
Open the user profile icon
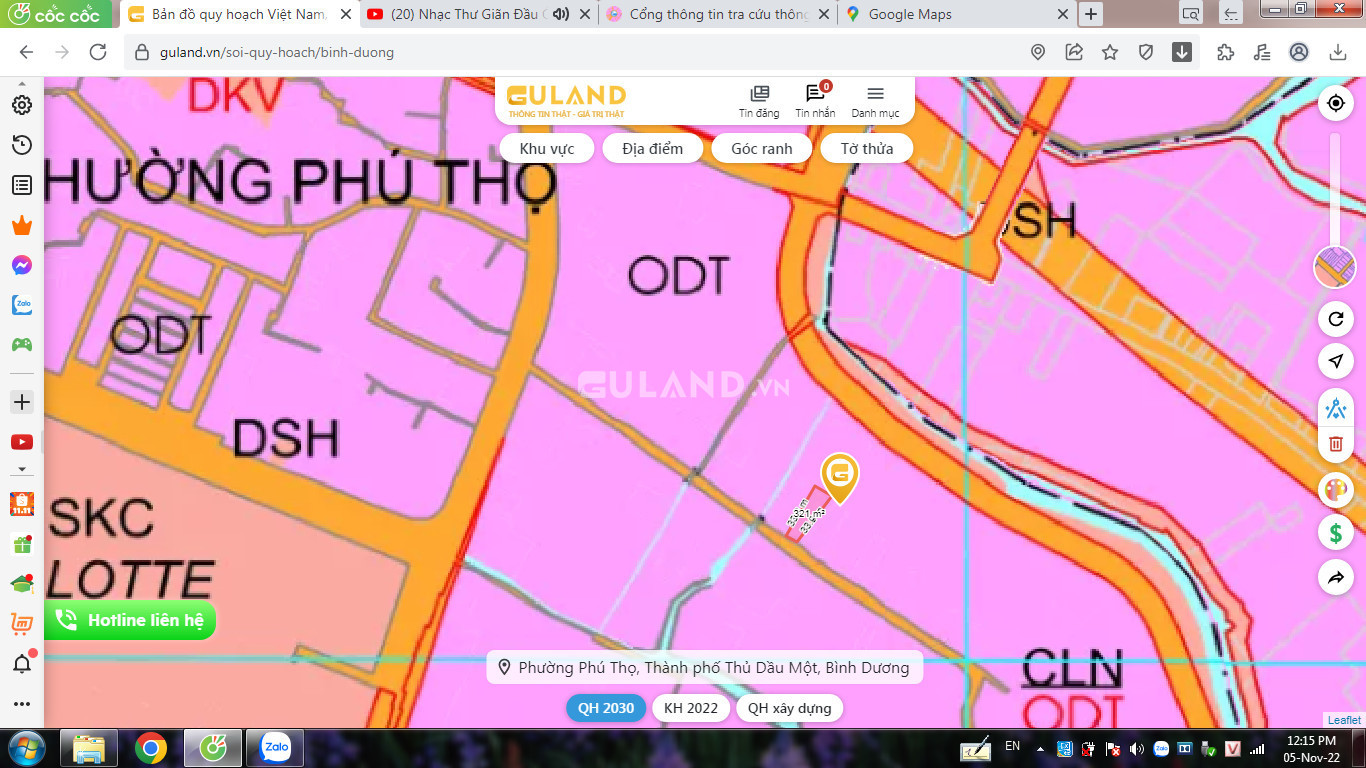1299,52
